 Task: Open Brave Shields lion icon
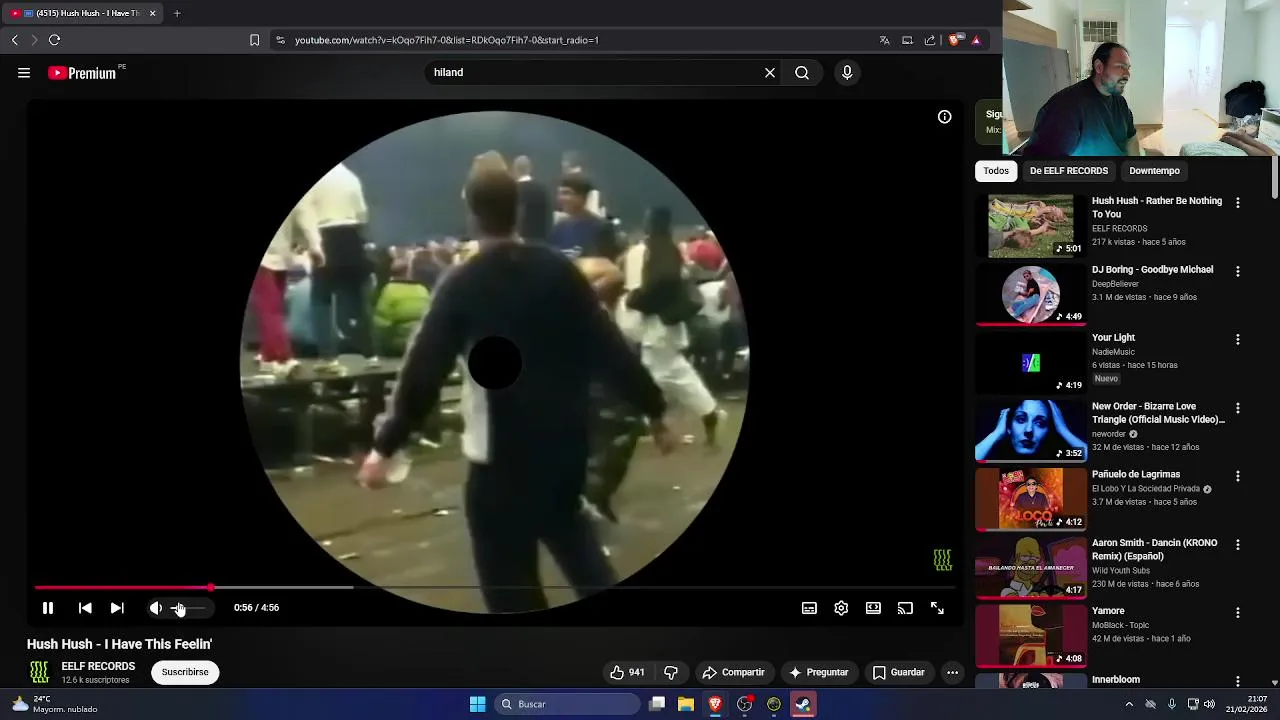click(954, 40)
